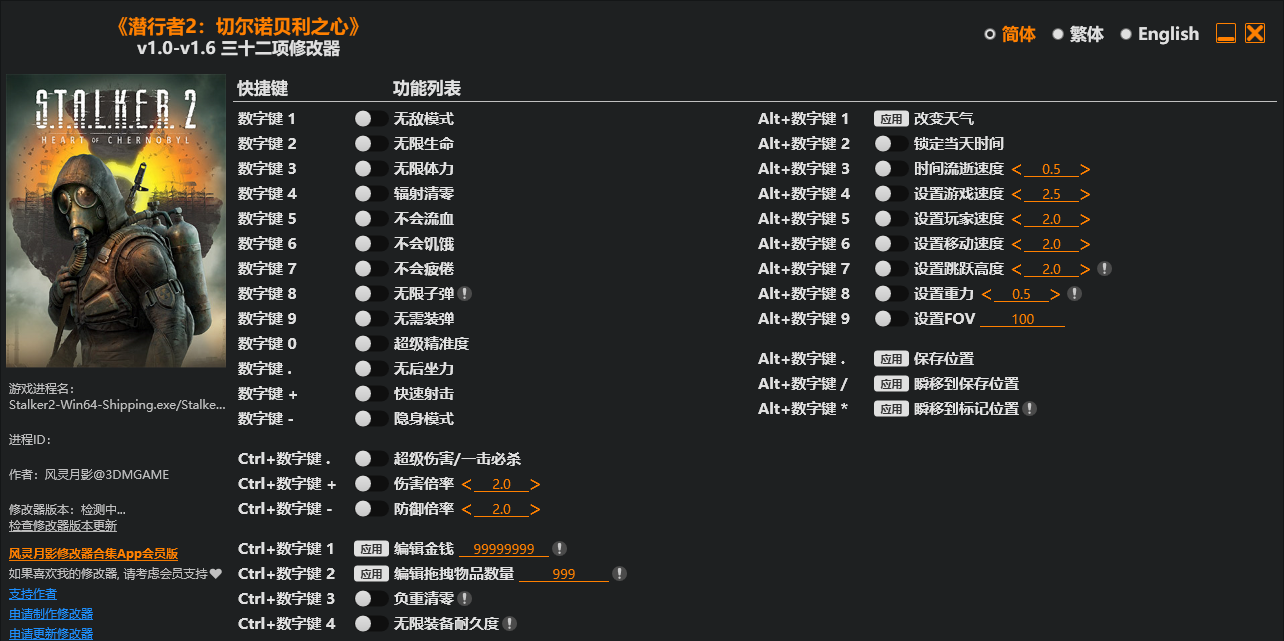This screenshot has height=641, width=1284.
Task: Decrease 设置游戏速度 with the left arrow
Action: click(1017, 194)
